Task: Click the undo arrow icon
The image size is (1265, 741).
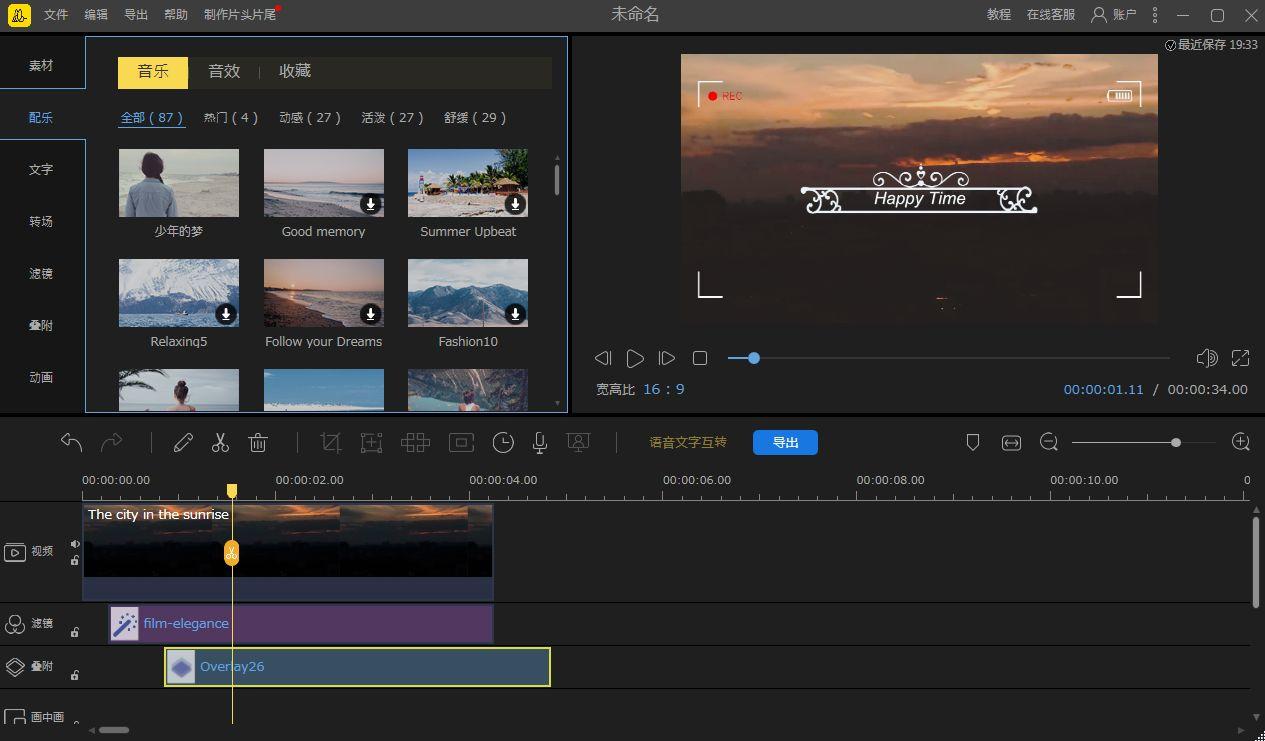Action: coord(70,441)
